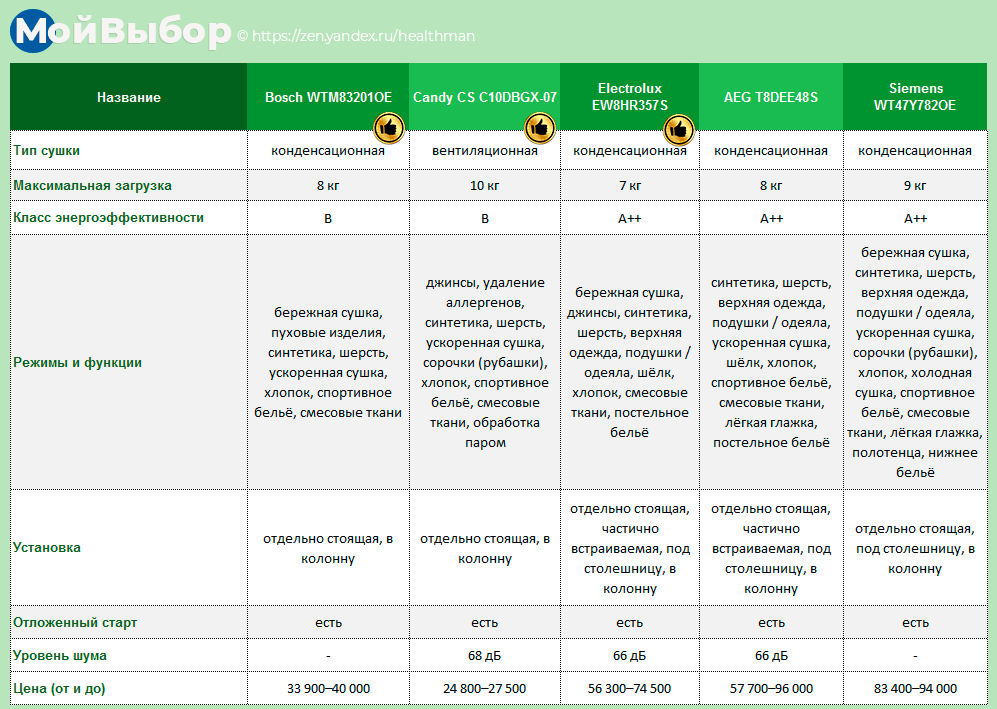Select the Electrolux 66 дБ noise cell
The width and height of the screenshot is (997, 709).
coord(629,656)
